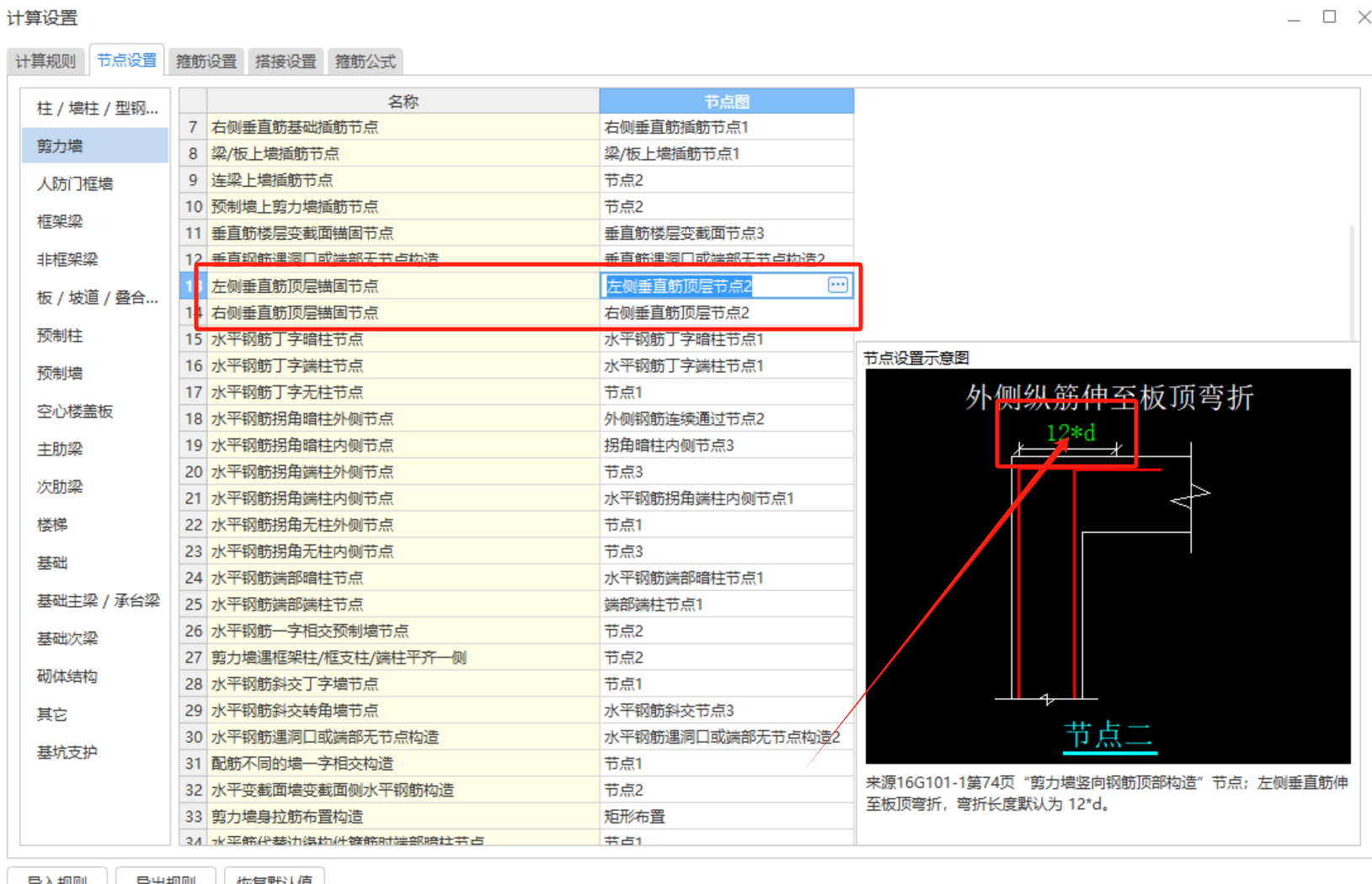This screenshot has height=884, width=1372.
Task: Select row 16 水平钢筋丁字端柱节点
Action: (403, 365)
